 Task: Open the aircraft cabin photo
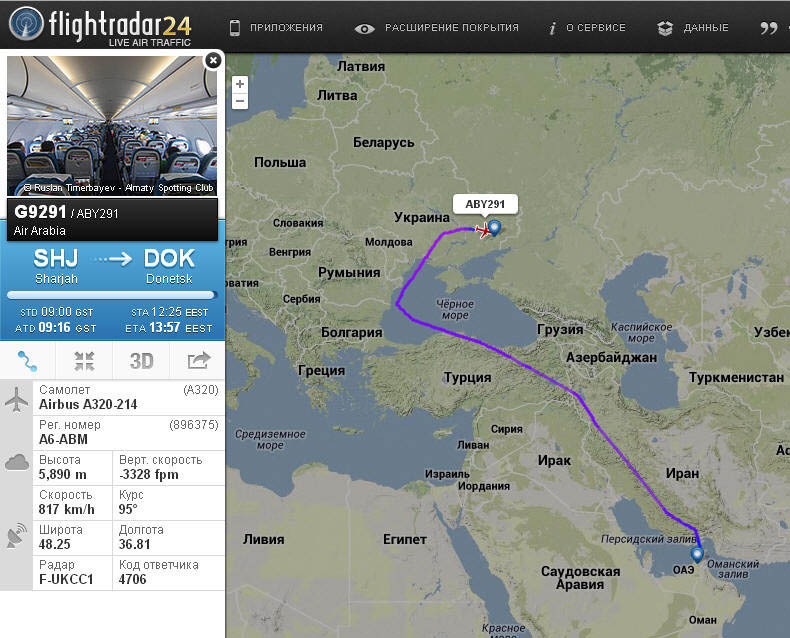pyautogui.click(x=112, y=126)
